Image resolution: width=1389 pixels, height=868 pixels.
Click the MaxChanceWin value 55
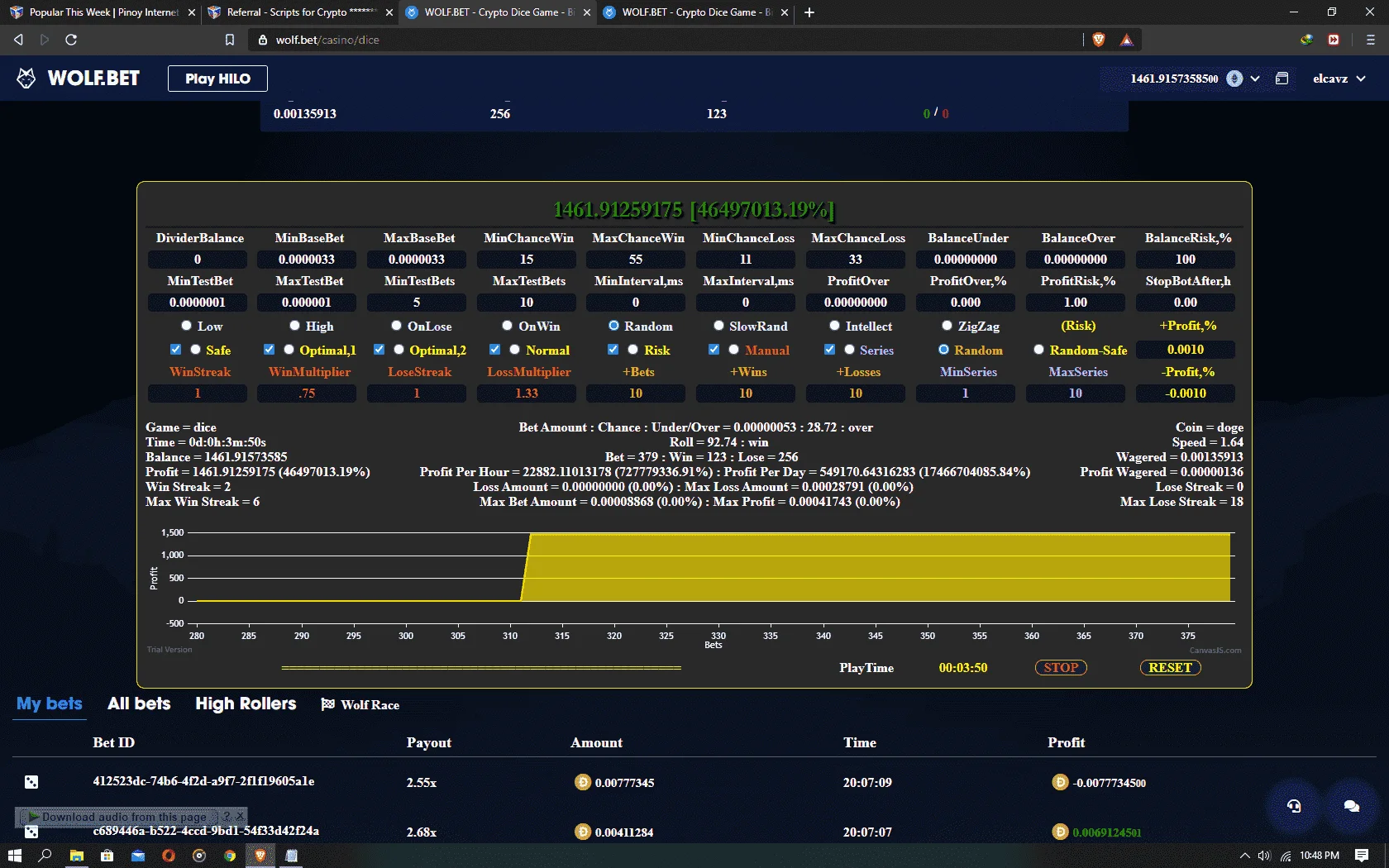tap(636, 259)
